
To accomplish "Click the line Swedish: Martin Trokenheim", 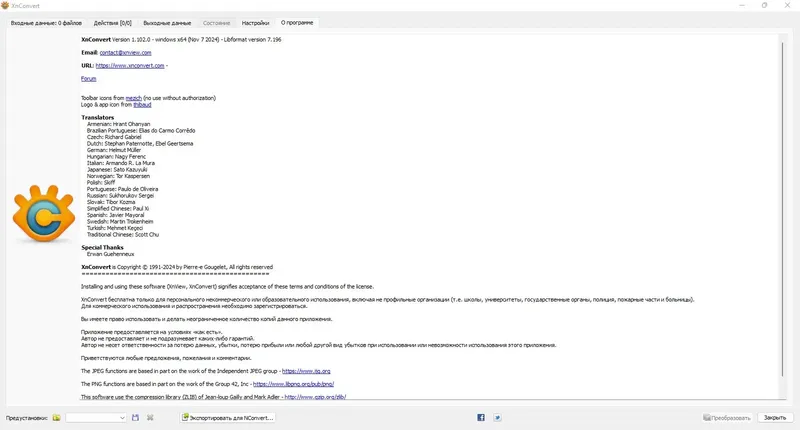I will pos(120,221).
